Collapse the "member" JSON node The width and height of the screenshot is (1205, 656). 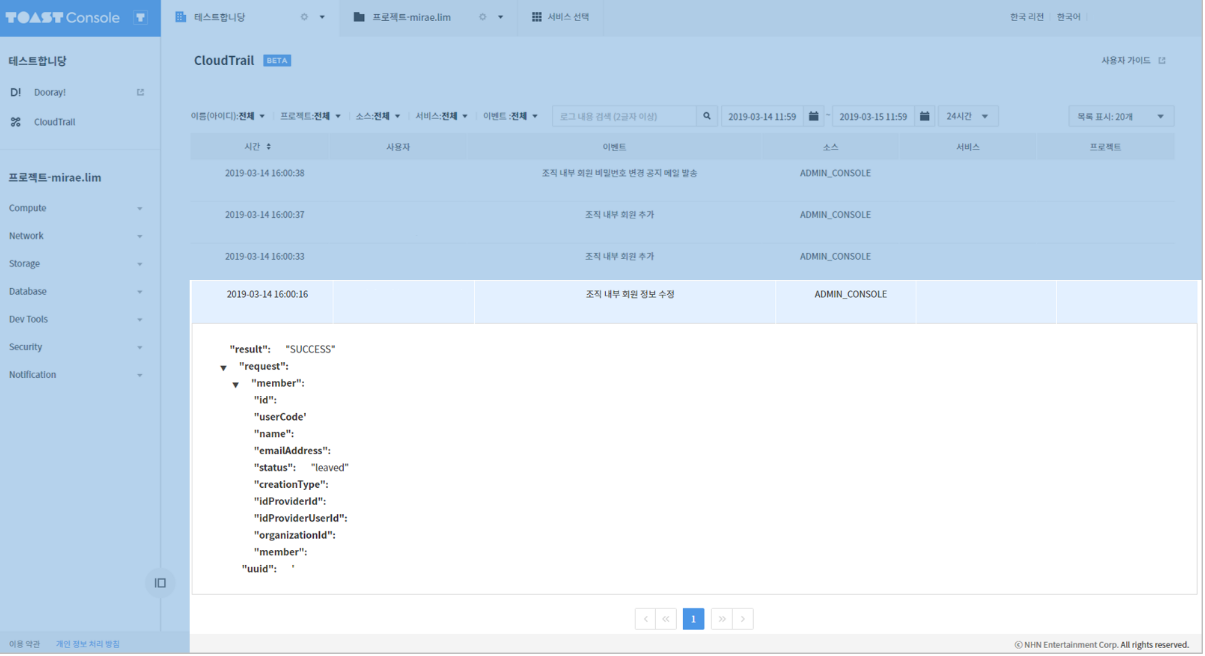[x=236, y=385]
